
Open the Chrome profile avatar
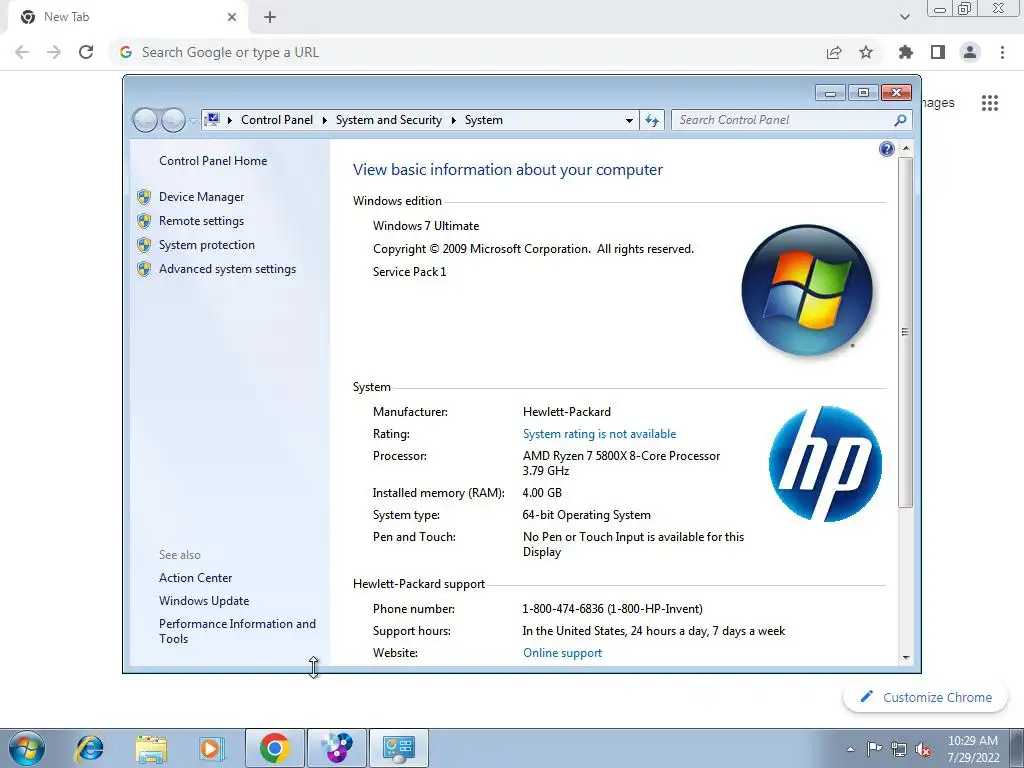(970, 52)
